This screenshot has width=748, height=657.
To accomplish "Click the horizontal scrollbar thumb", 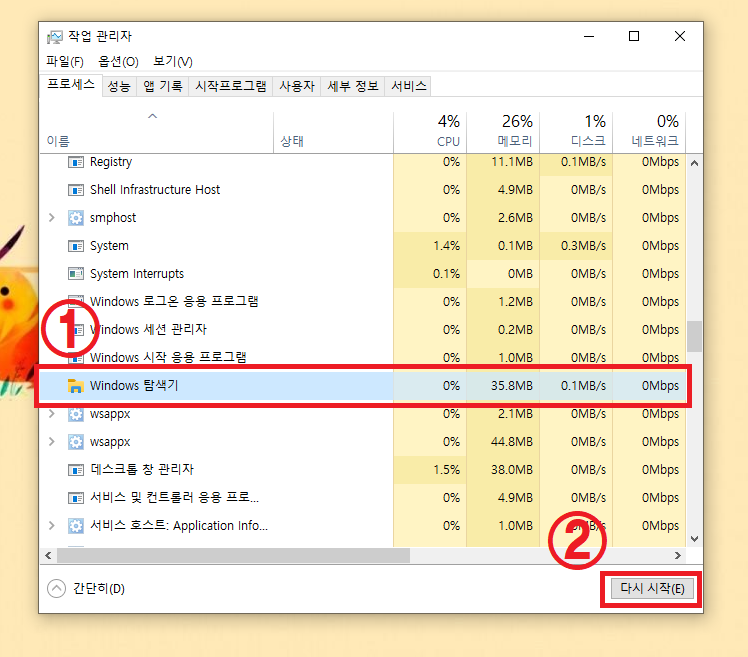I will (x=233, y=555).
